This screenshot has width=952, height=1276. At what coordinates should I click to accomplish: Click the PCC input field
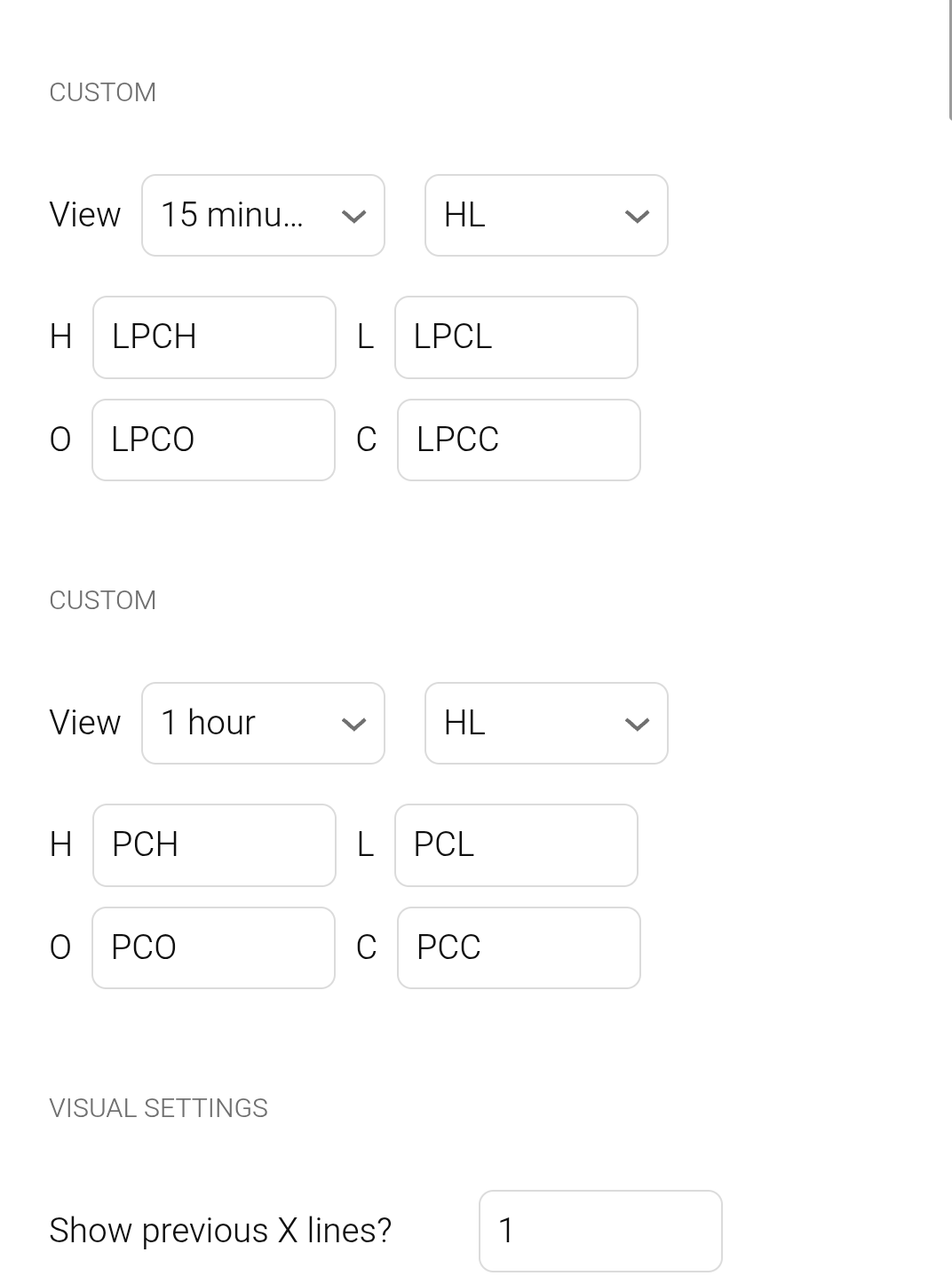pyautogui.click(x=519, y=947)
